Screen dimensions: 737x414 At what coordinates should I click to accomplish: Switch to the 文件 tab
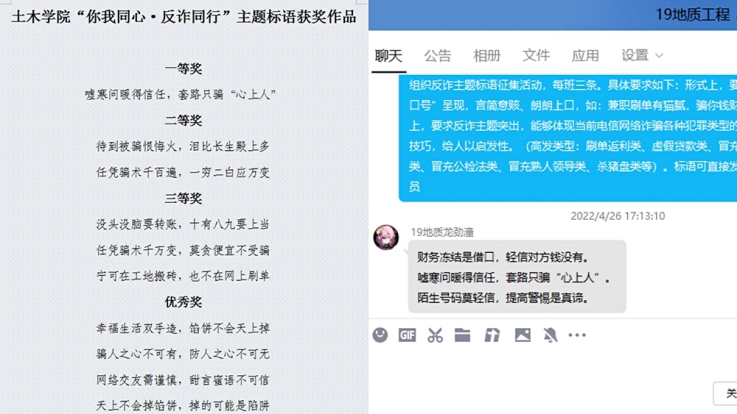(536, 56)
